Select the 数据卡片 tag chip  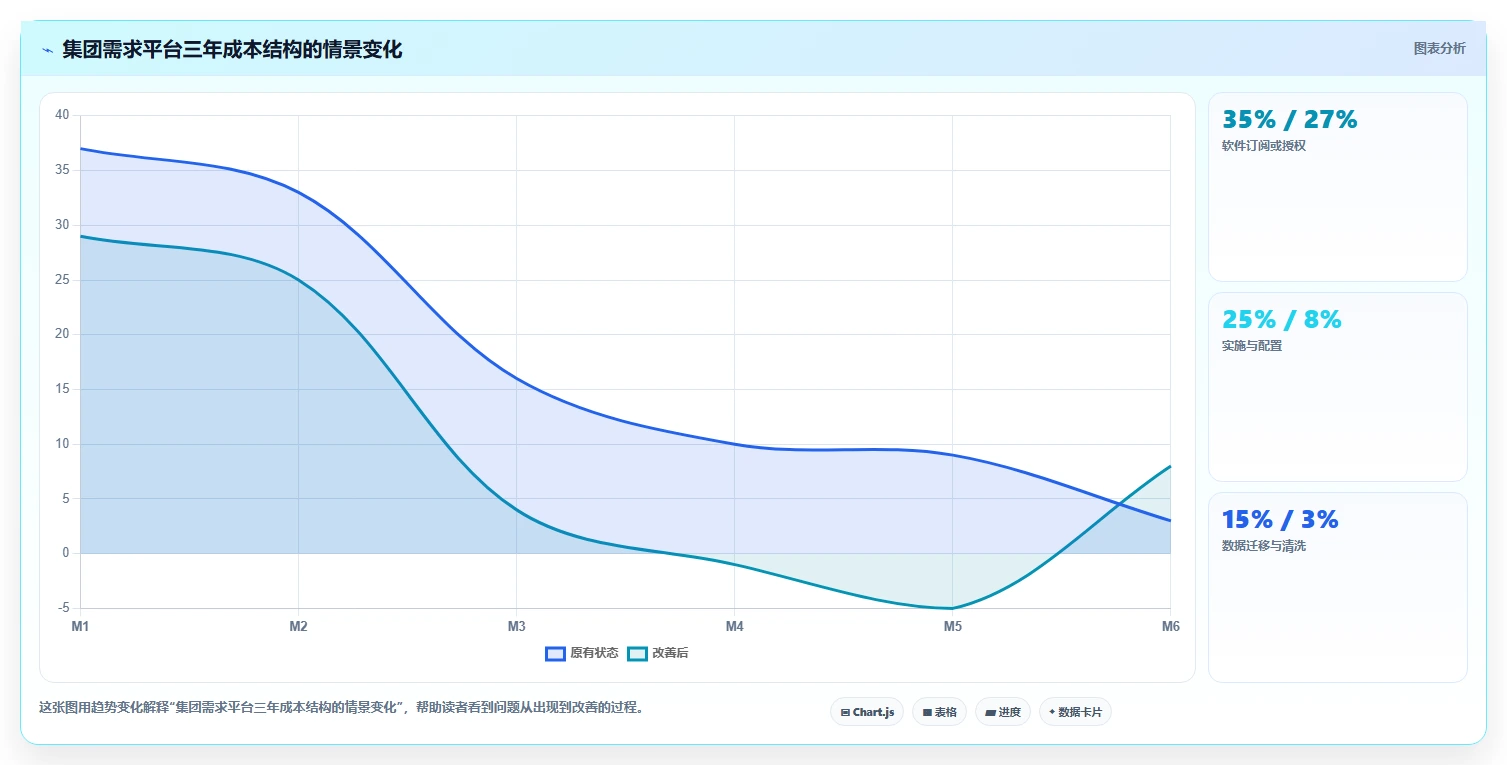click(1075, 712)
